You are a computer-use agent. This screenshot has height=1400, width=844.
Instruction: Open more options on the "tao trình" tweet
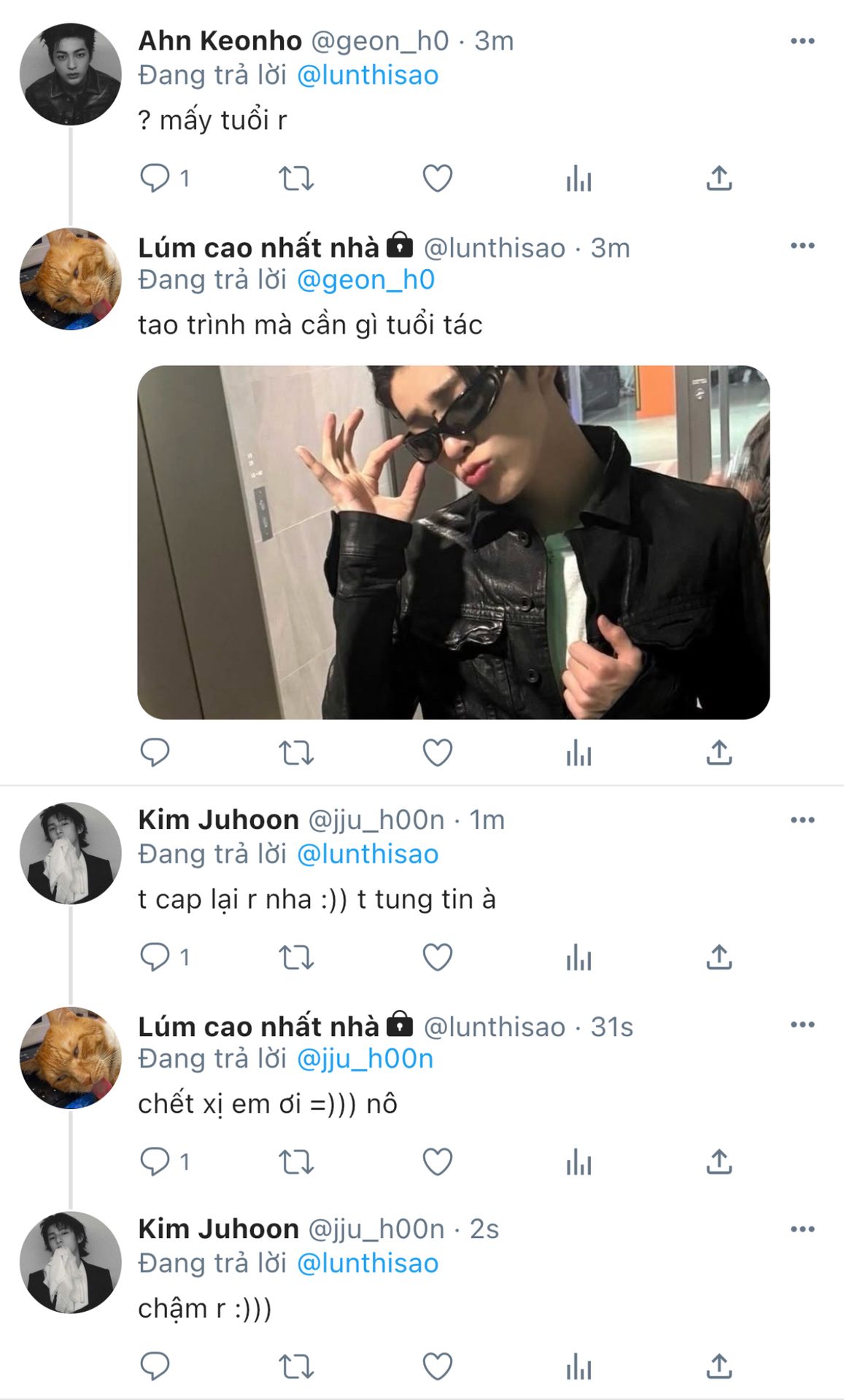coord(802,246)
